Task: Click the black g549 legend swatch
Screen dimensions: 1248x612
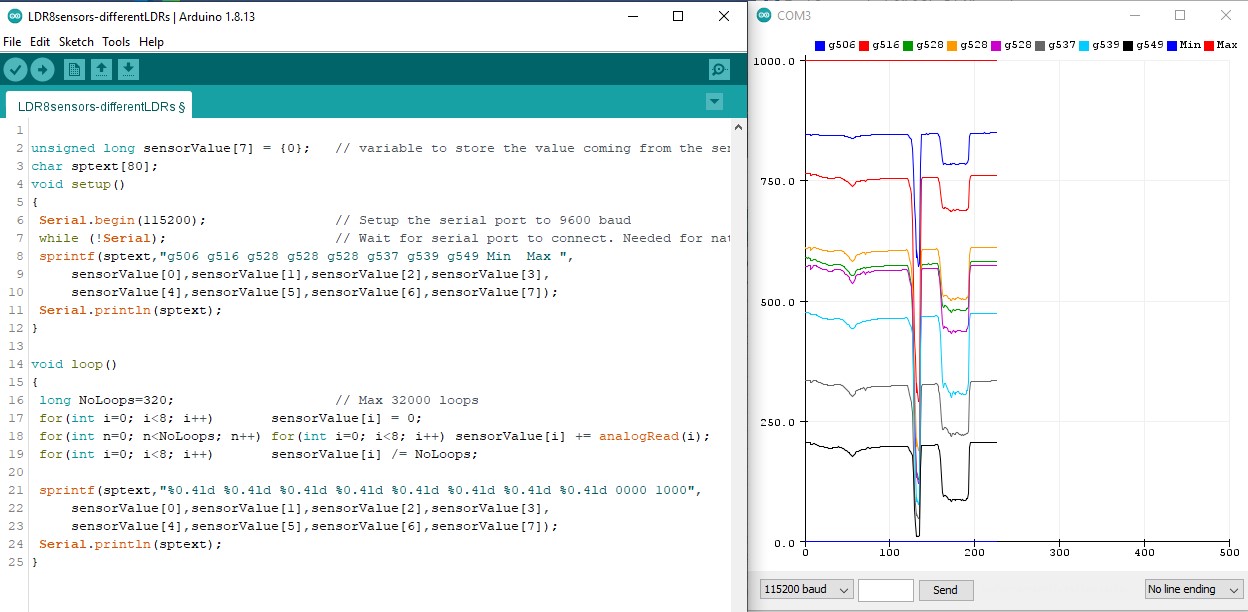Action: 1128,45
